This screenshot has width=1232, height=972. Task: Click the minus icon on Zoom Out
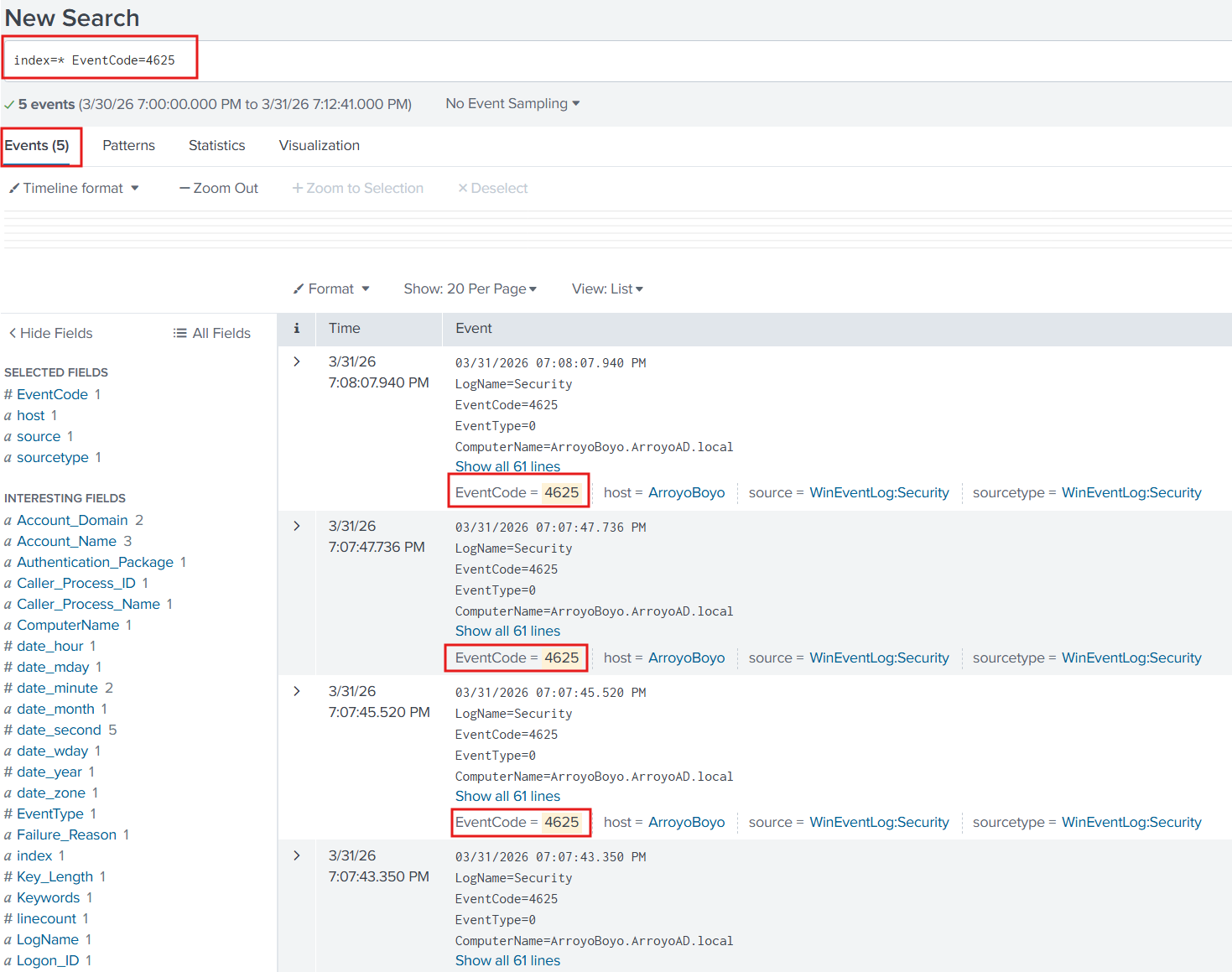point(185,188)
